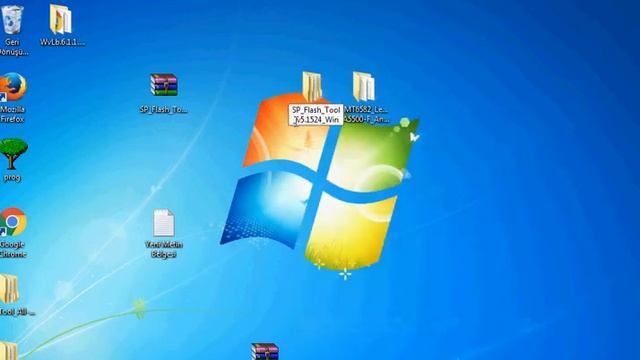This screenshot has height=360, width=640.
Task: Select the Mozilla Firefox shortcut icon
Action: click(13, 87)
